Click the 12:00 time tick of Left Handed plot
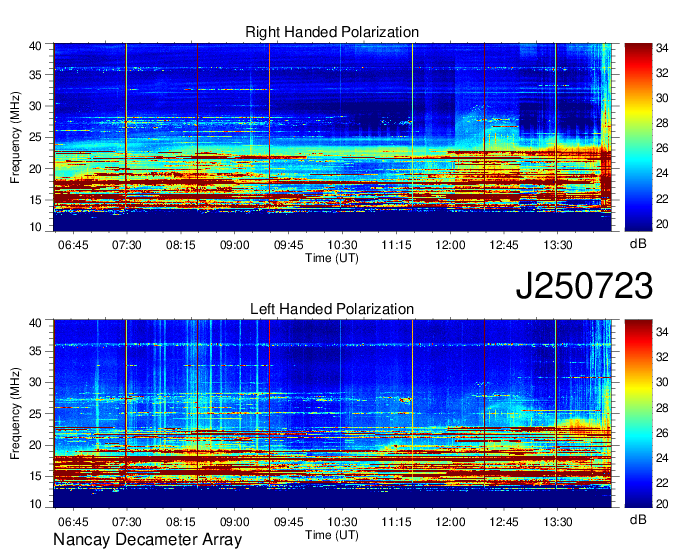 450,522
